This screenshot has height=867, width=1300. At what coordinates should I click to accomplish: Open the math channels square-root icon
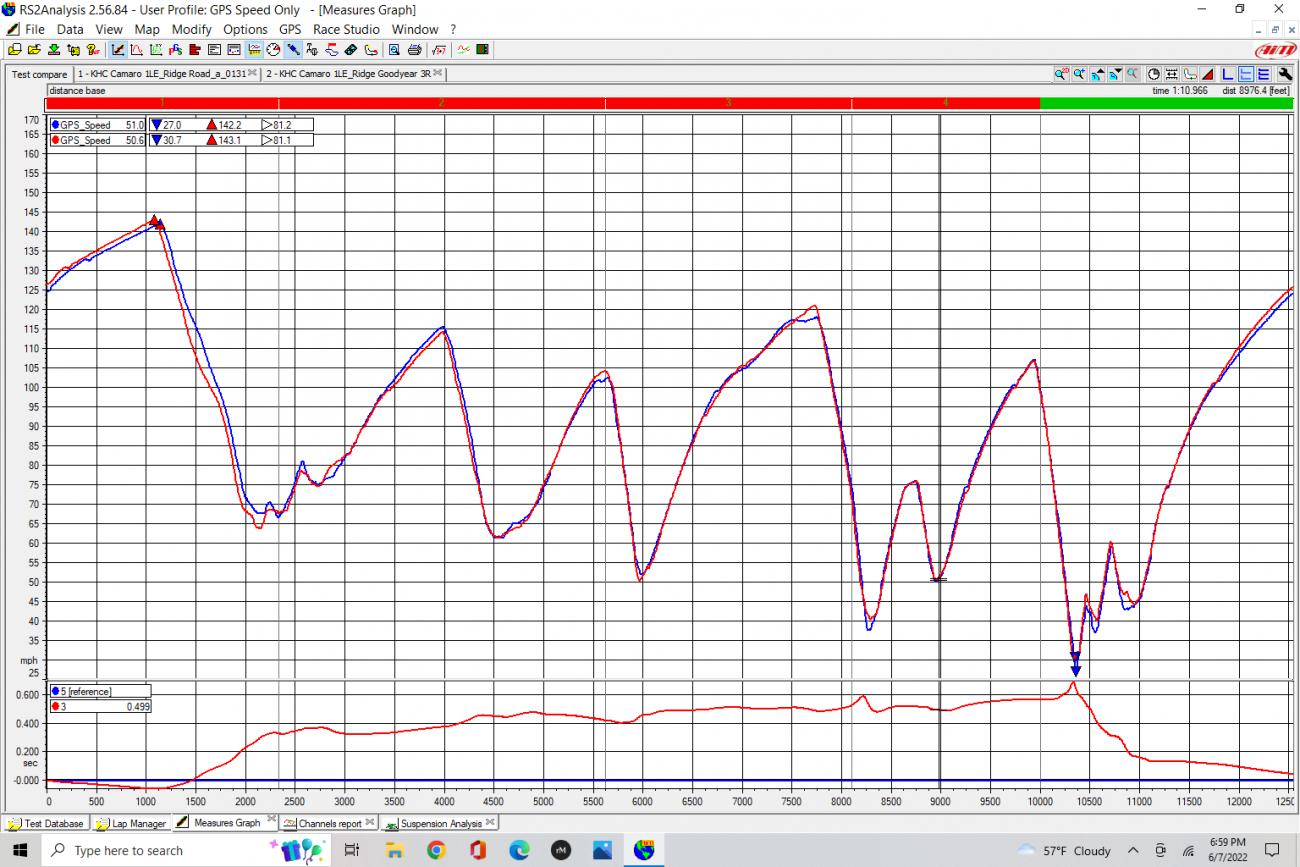(x=439, y=49)
